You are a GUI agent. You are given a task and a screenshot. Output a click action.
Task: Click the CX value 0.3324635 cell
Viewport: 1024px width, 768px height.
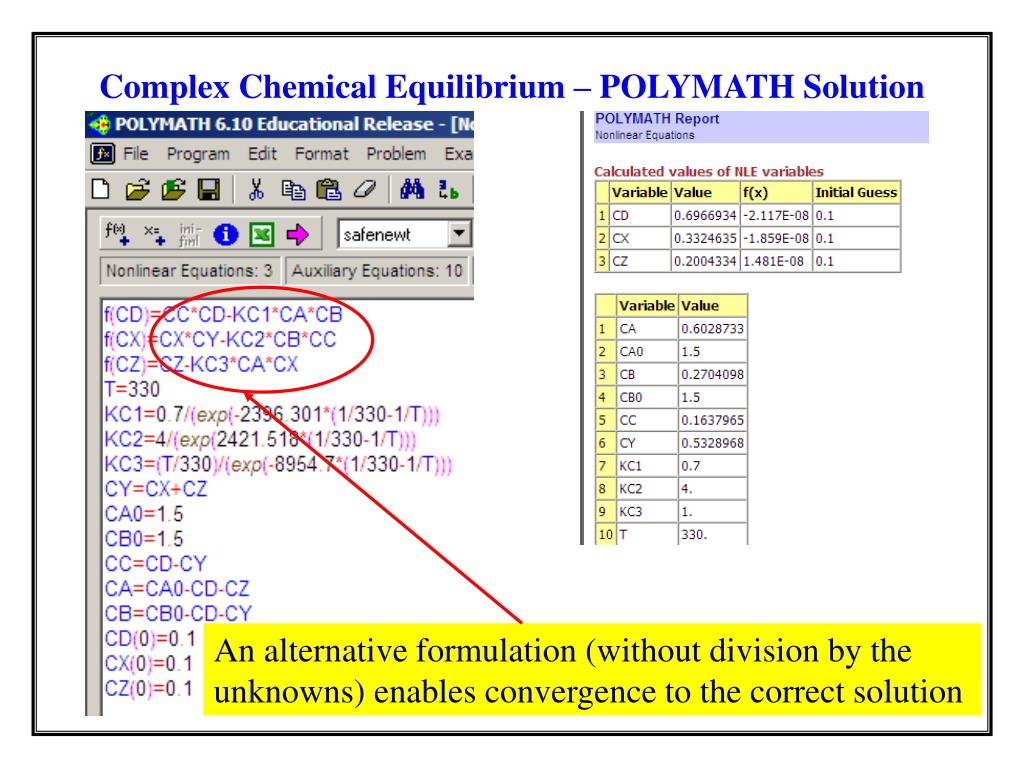[705, 238]
